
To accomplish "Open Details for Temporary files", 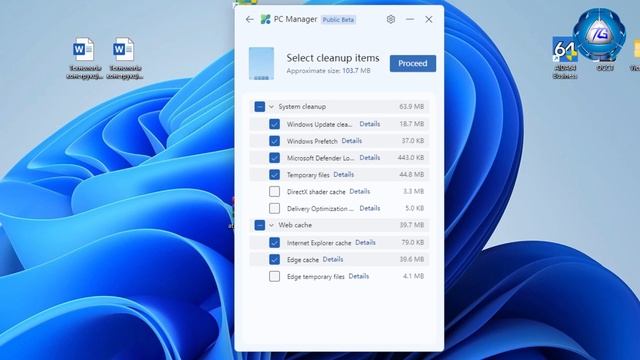I will (344, 174).
